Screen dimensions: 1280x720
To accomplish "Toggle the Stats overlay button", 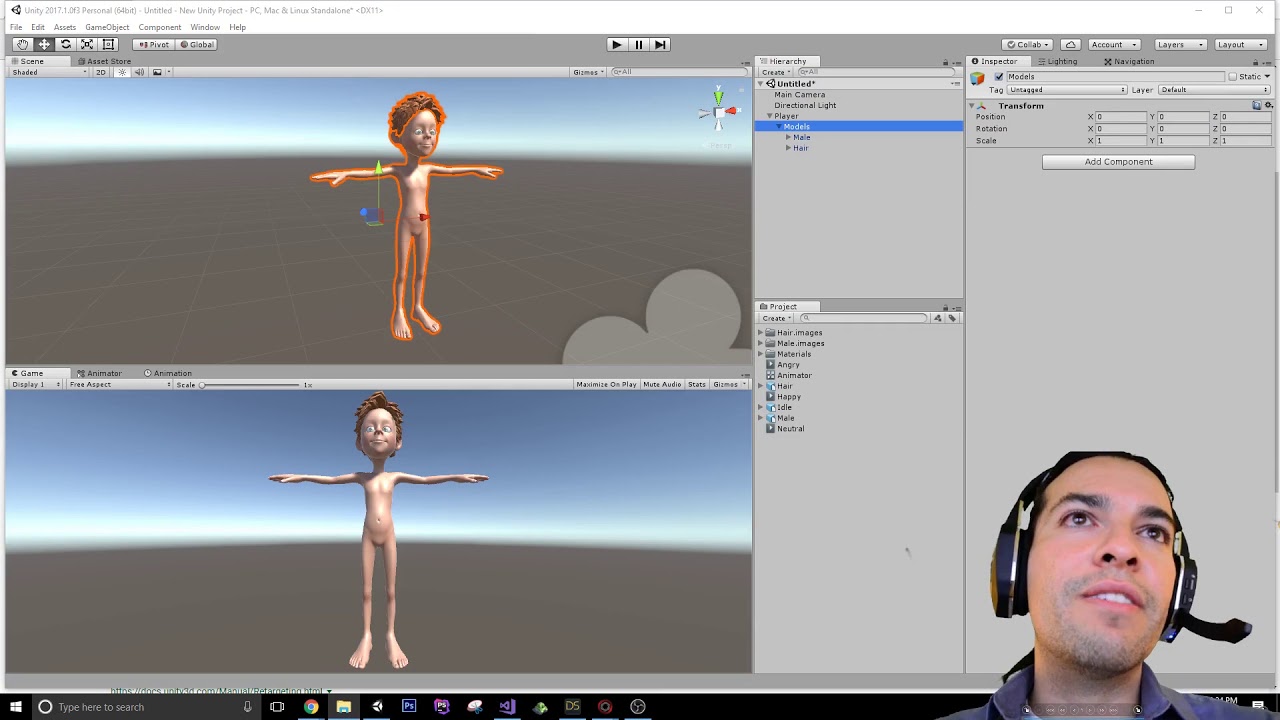I will click(697, 384).
